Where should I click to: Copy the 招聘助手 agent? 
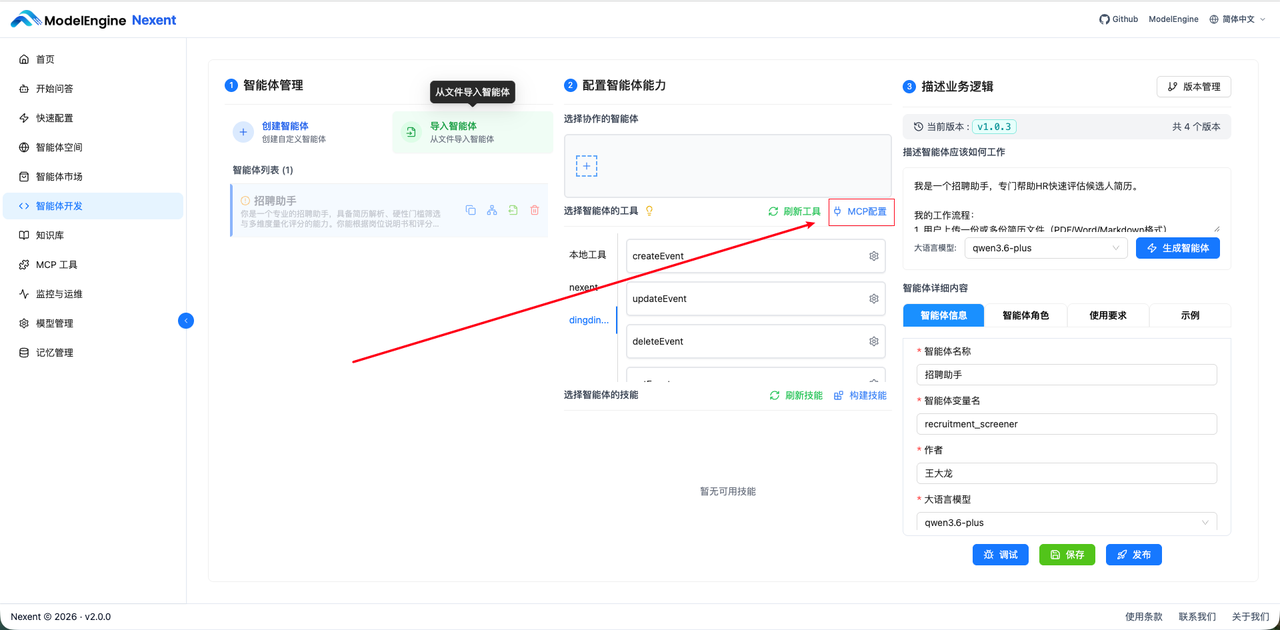pyautogui.click(x=471, y=210)
